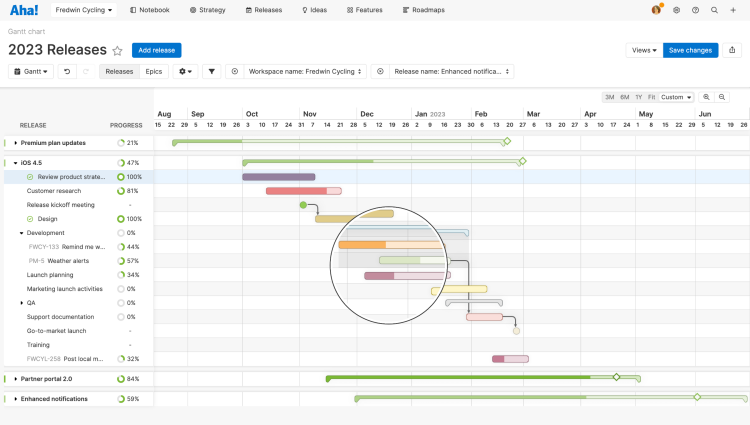
Task: Open the settings gear in top bar
Action: coord(676,10)
